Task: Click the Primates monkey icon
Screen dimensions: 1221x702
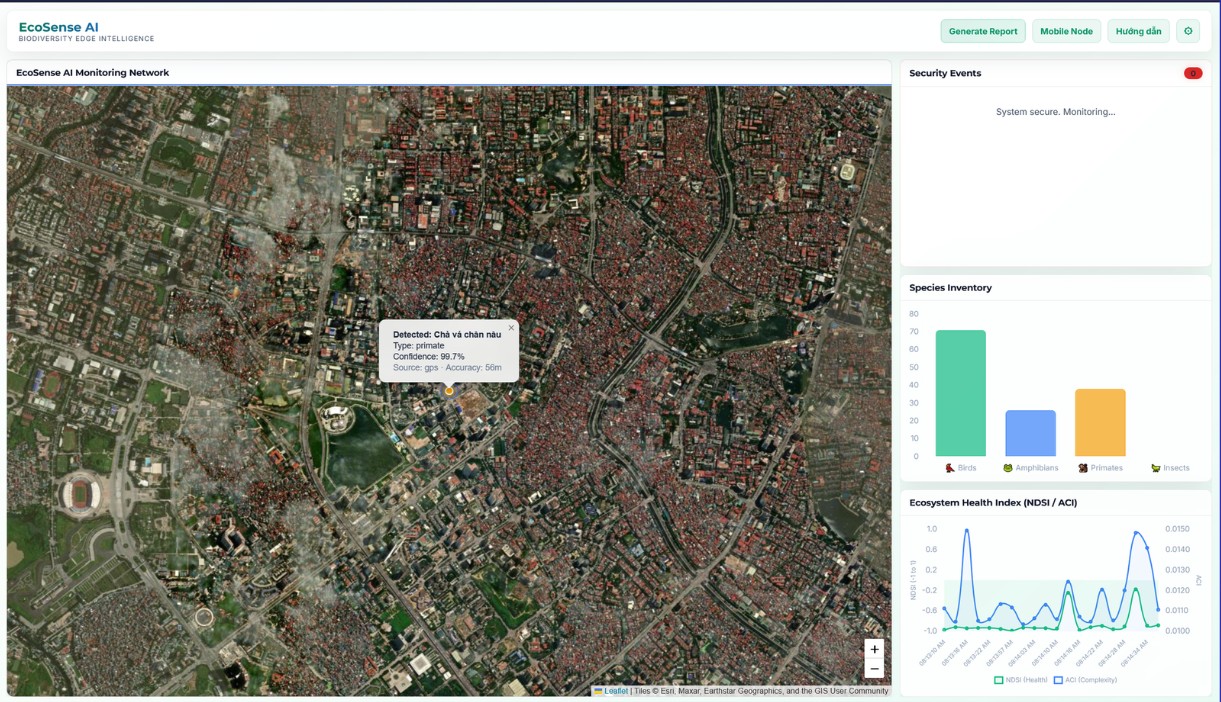Action: click(x=1083, y=468)
